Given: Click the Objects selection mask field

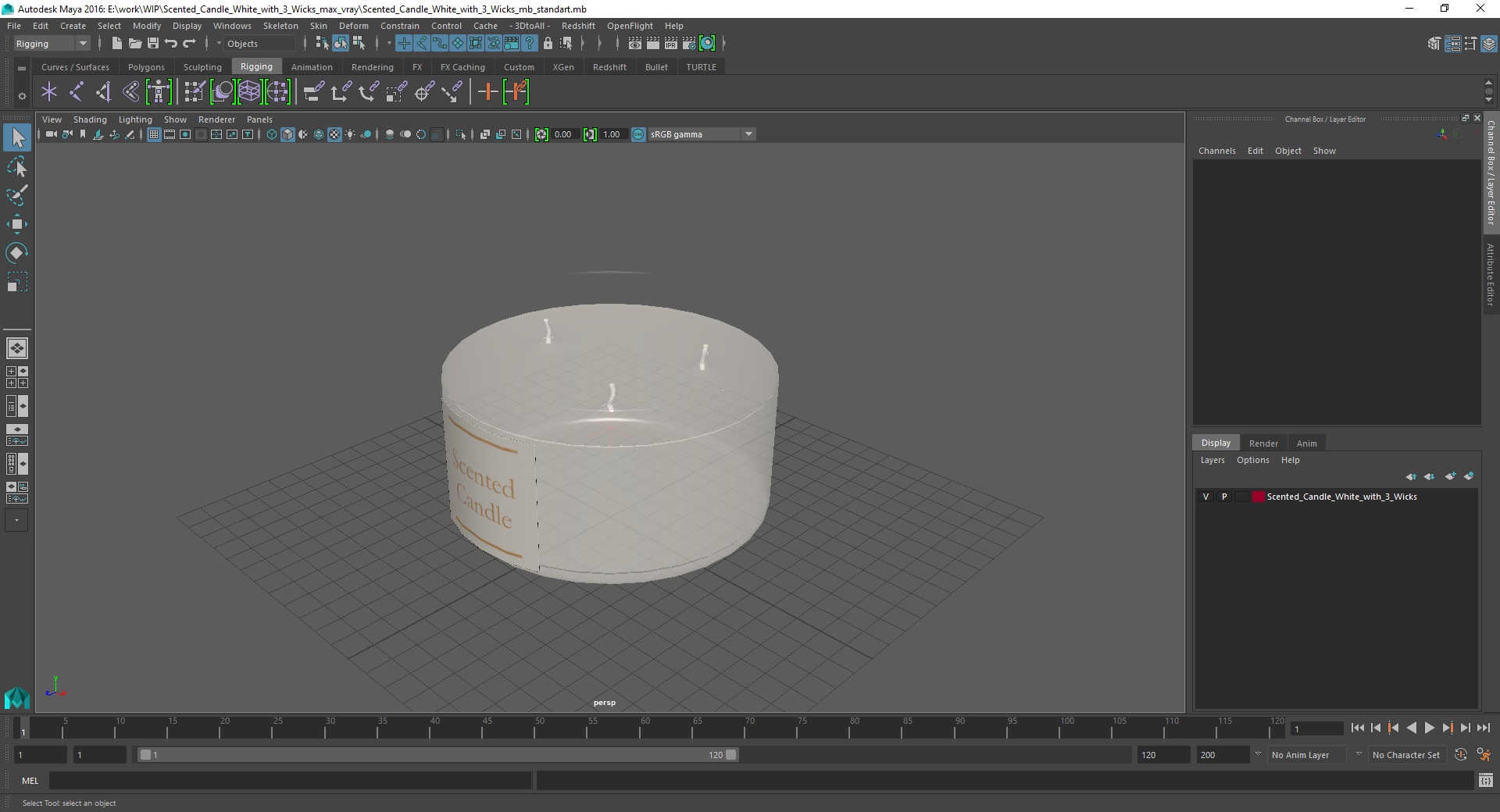Looking at the screenshot, I should [x=261, y=44].
